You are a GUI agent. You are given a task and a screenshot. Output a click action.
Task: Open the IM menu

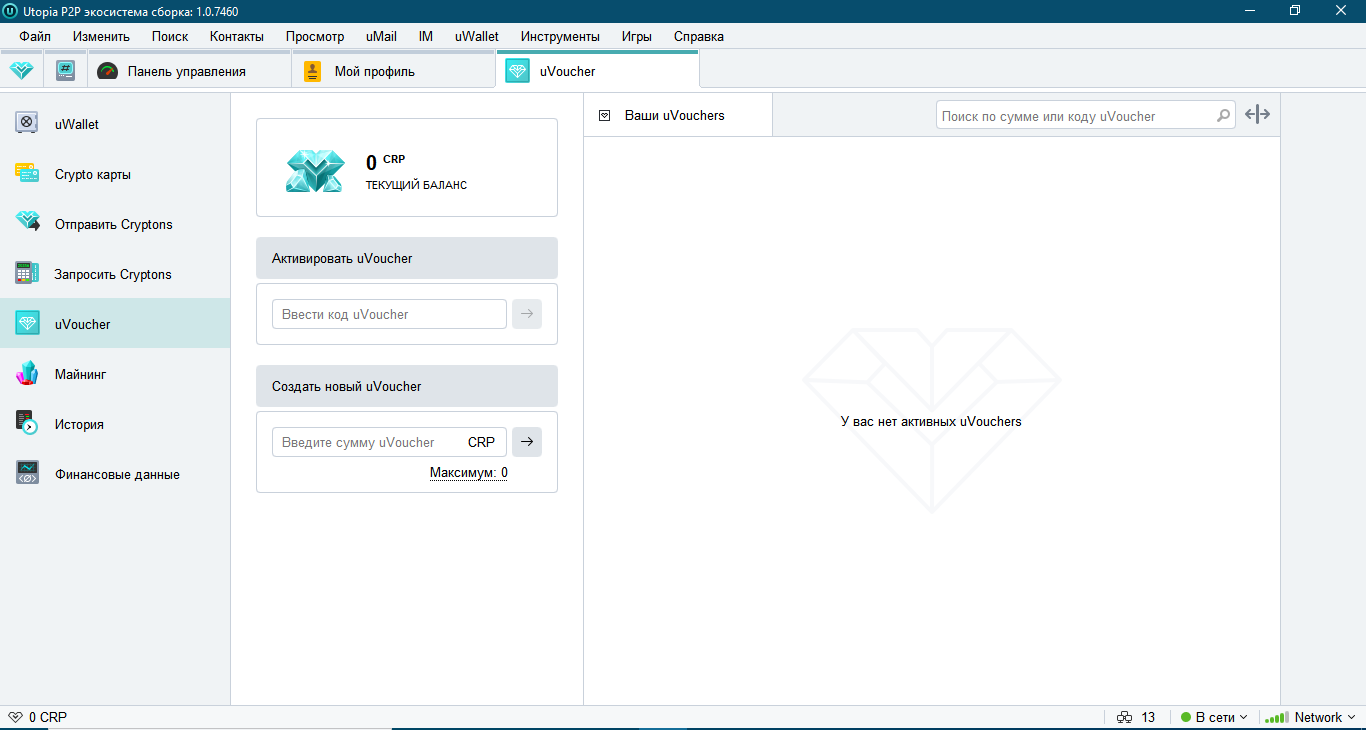tap(426, 36)
